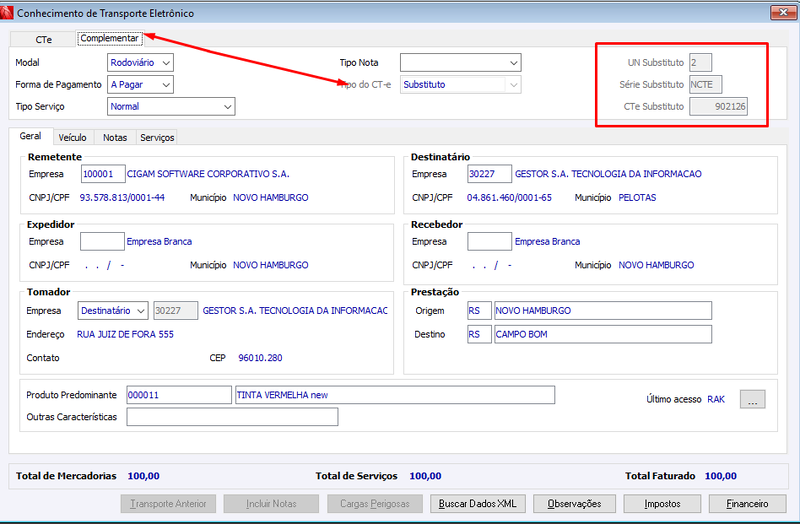This screenshot has width=800, height=524.
Task: Click the CTe Substituto field 902126
Action: [718, 107]
